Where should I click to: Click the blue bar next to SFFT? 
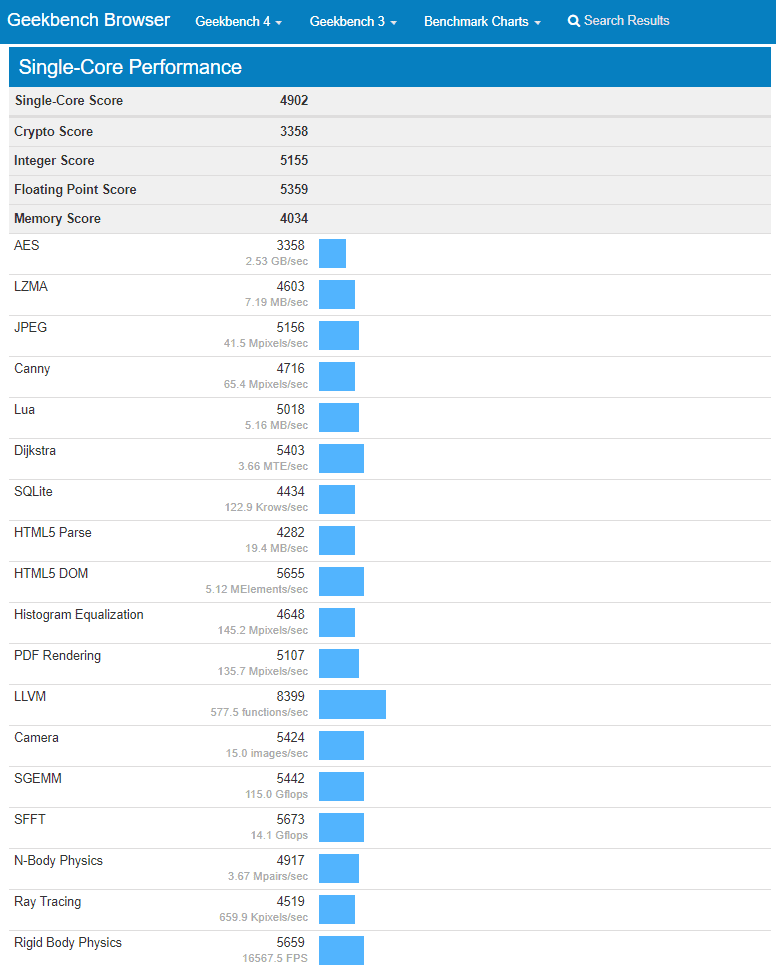click(x=339, y=827)
